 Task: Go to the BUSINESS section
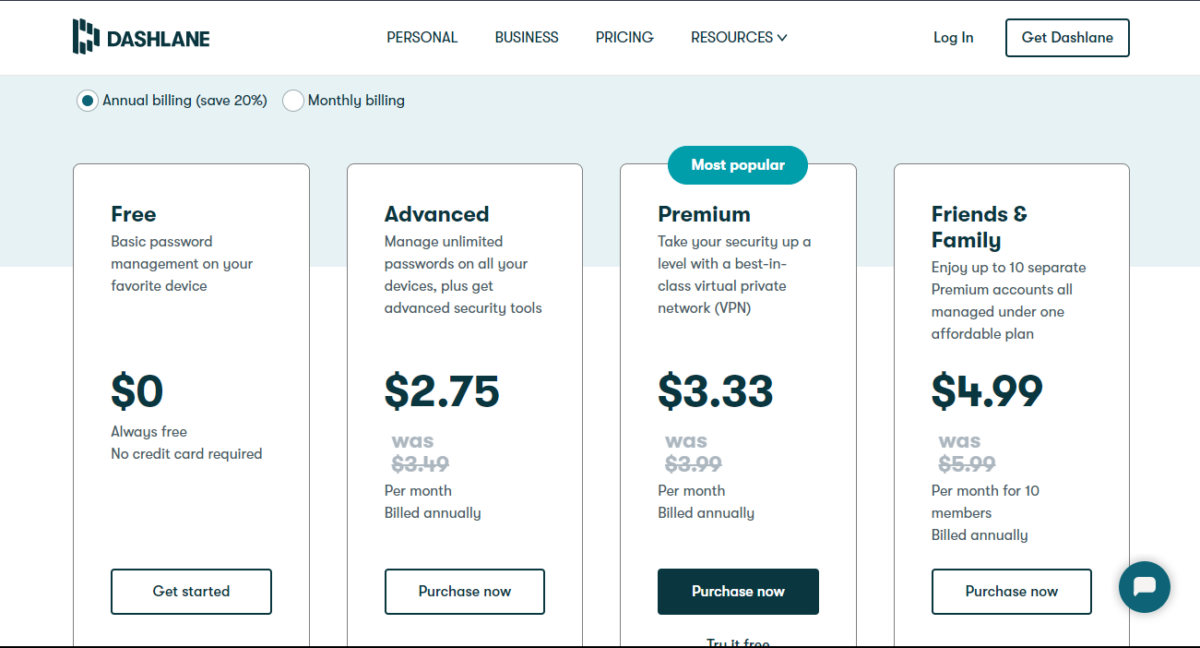(526, 37)
